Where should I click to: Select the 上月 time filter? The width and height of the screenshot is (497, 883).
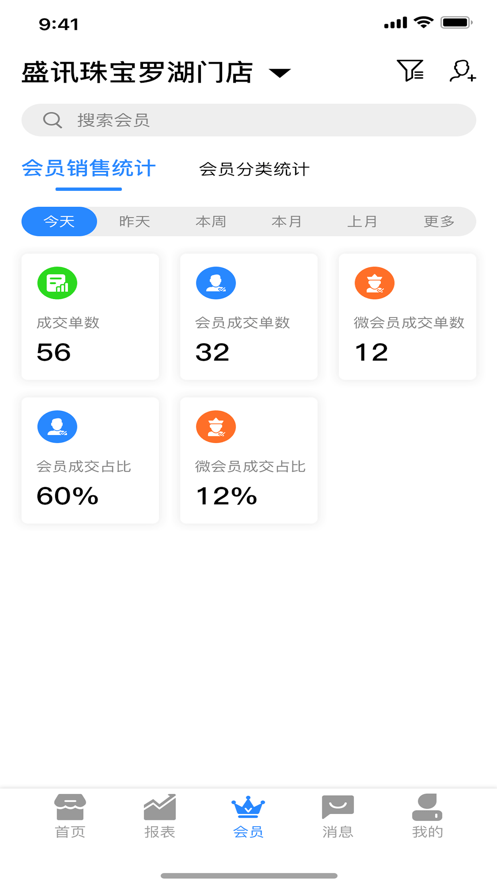362,221
